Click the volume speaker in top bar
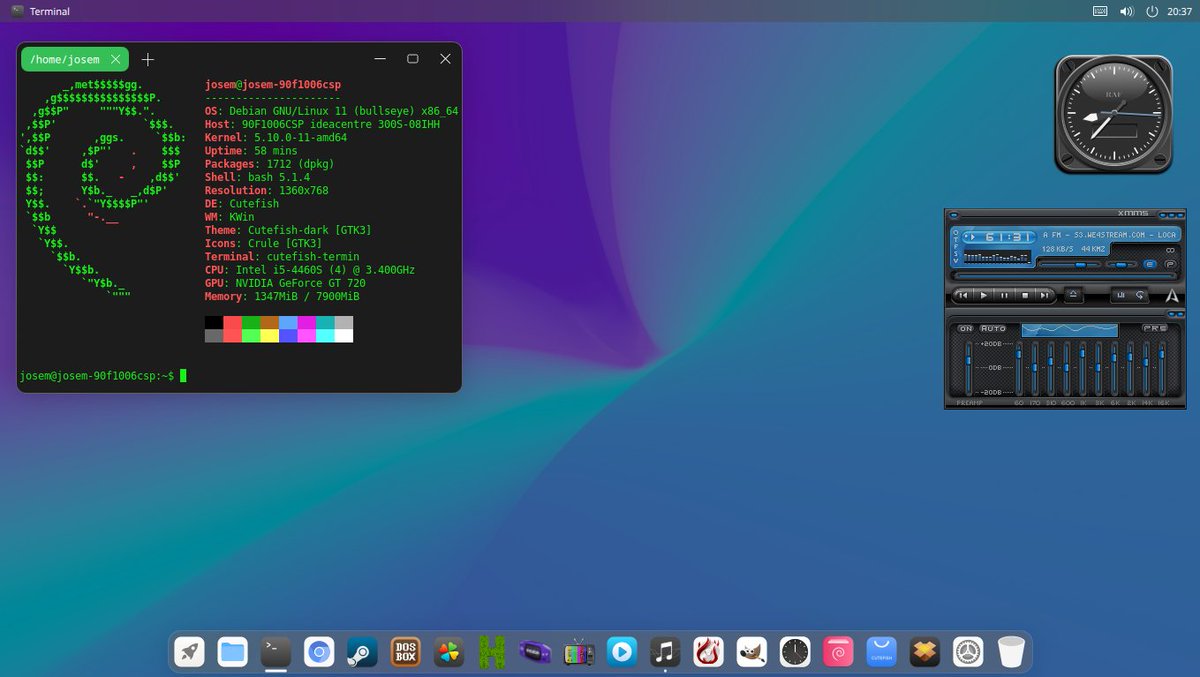1200x677 pixels. click(x=1126, y=11)
